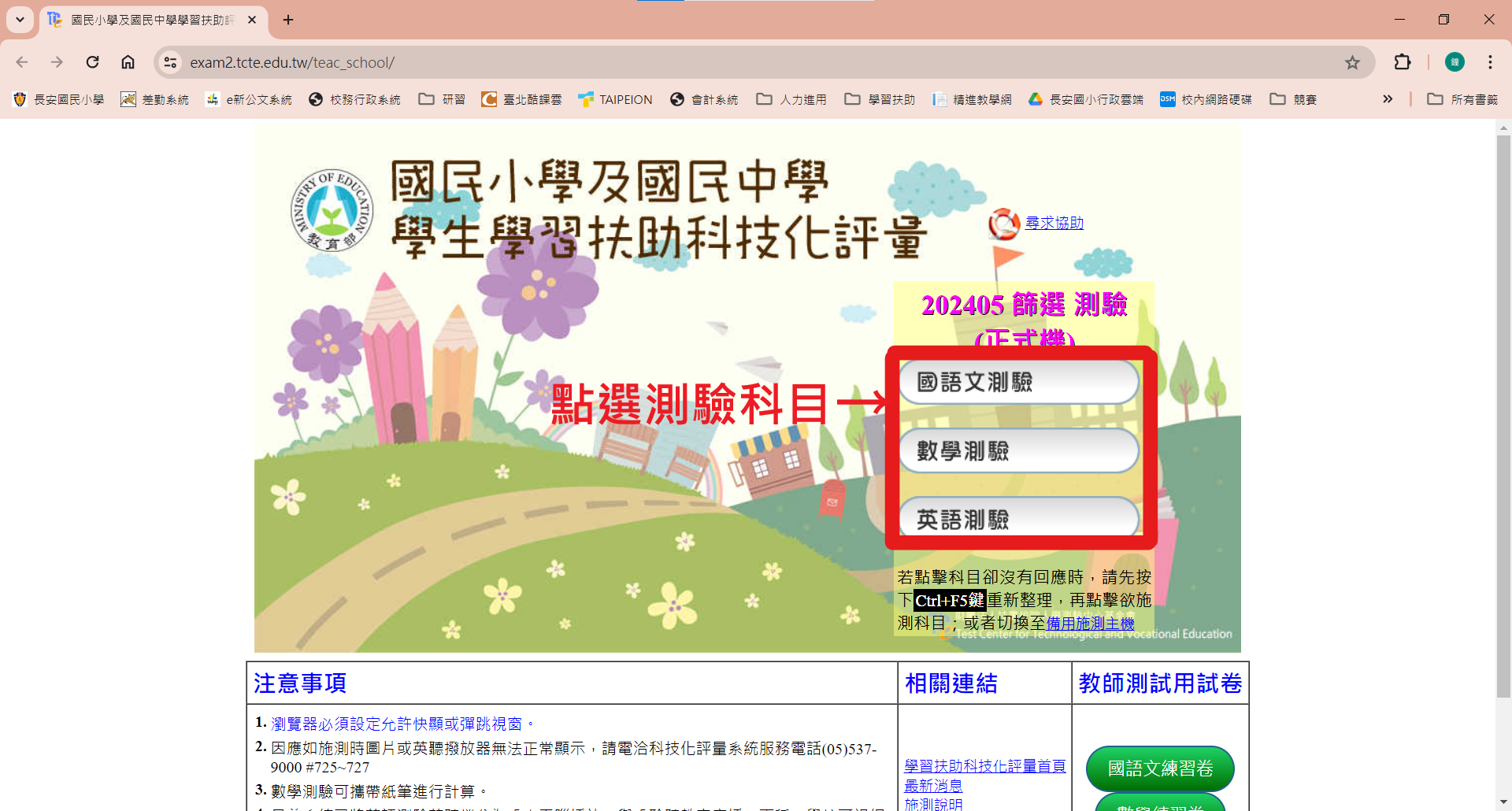Open the 備用施測主機 link
The height and width of the screenshot is (811, 1512).
click(x=1090, y=623)
